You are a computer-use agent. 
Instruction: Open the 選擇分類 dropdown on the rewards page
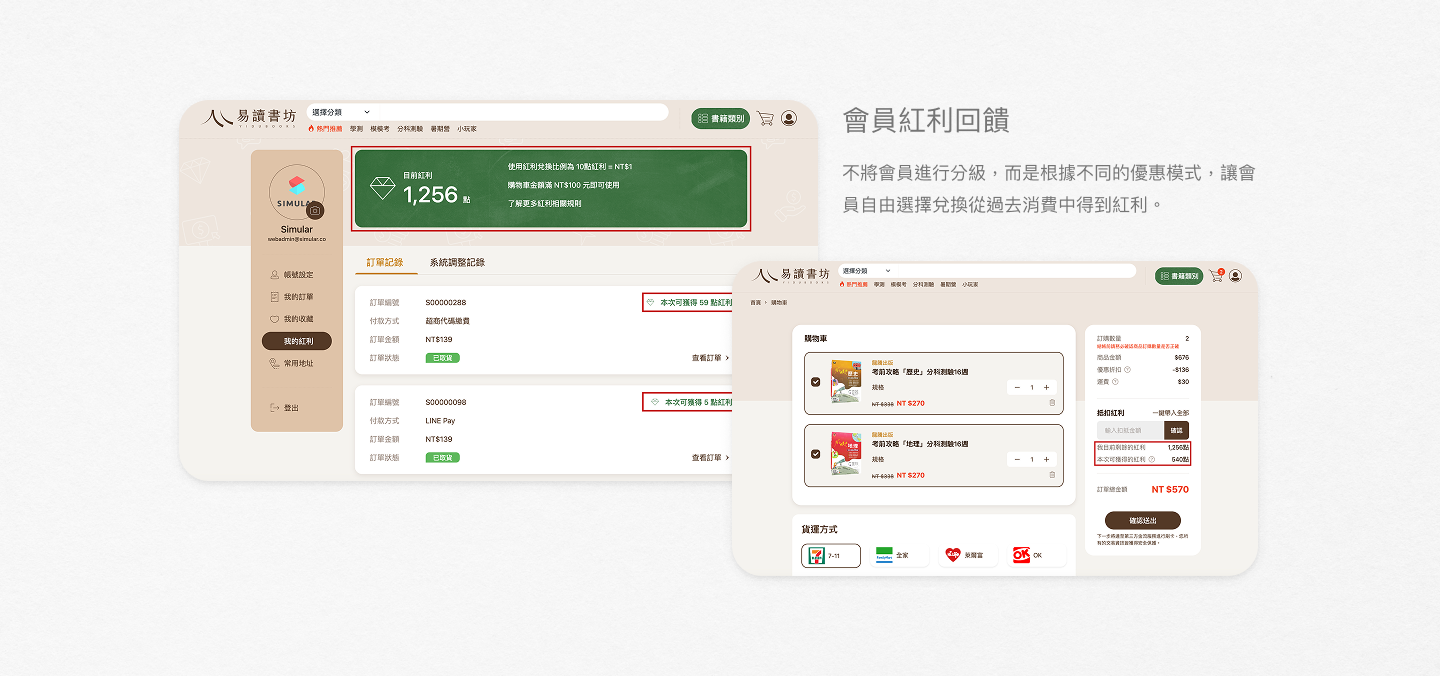(340, 112)
